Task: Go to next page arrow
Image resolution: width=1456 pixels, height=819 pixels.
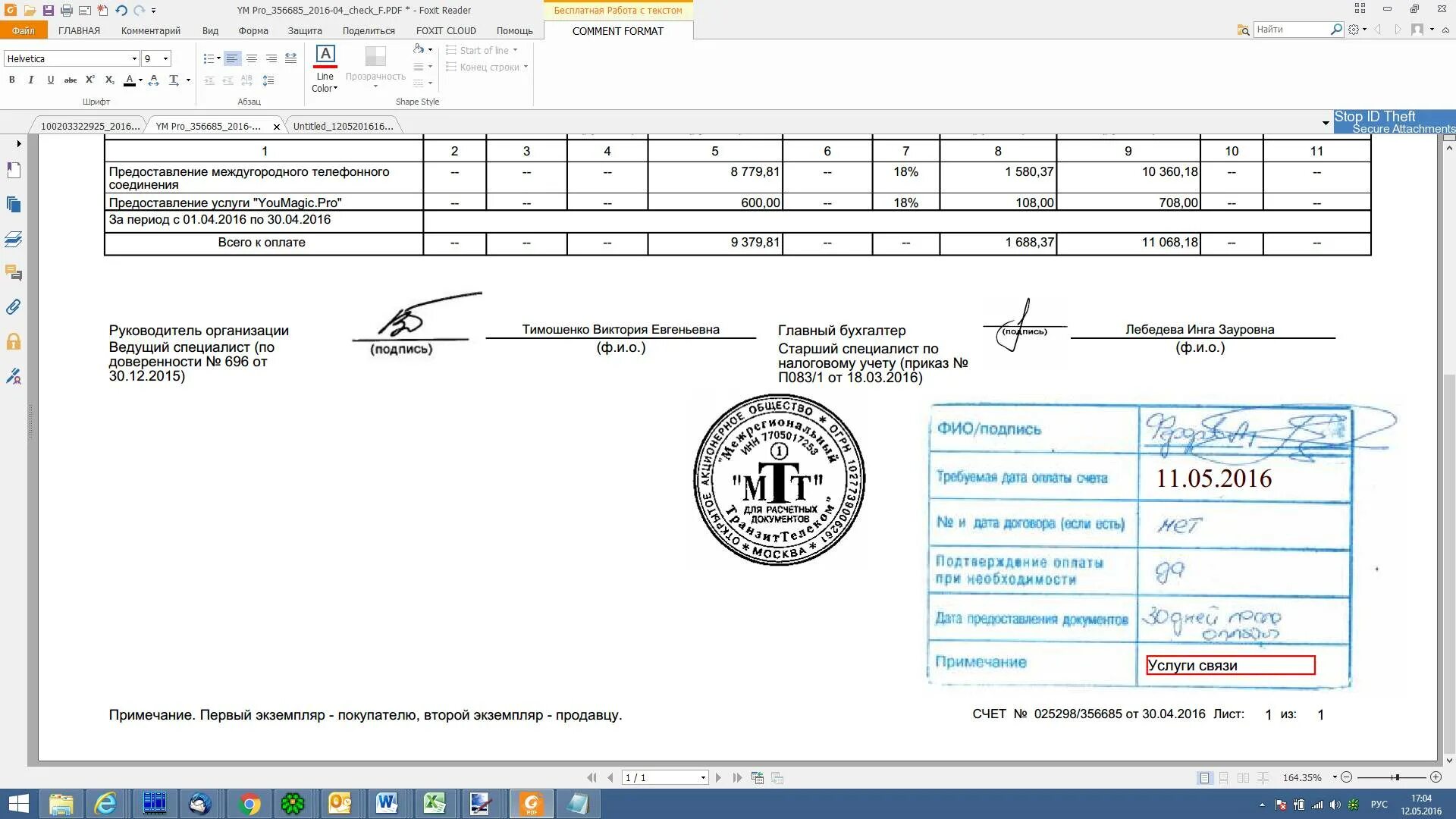Action: 718,777
